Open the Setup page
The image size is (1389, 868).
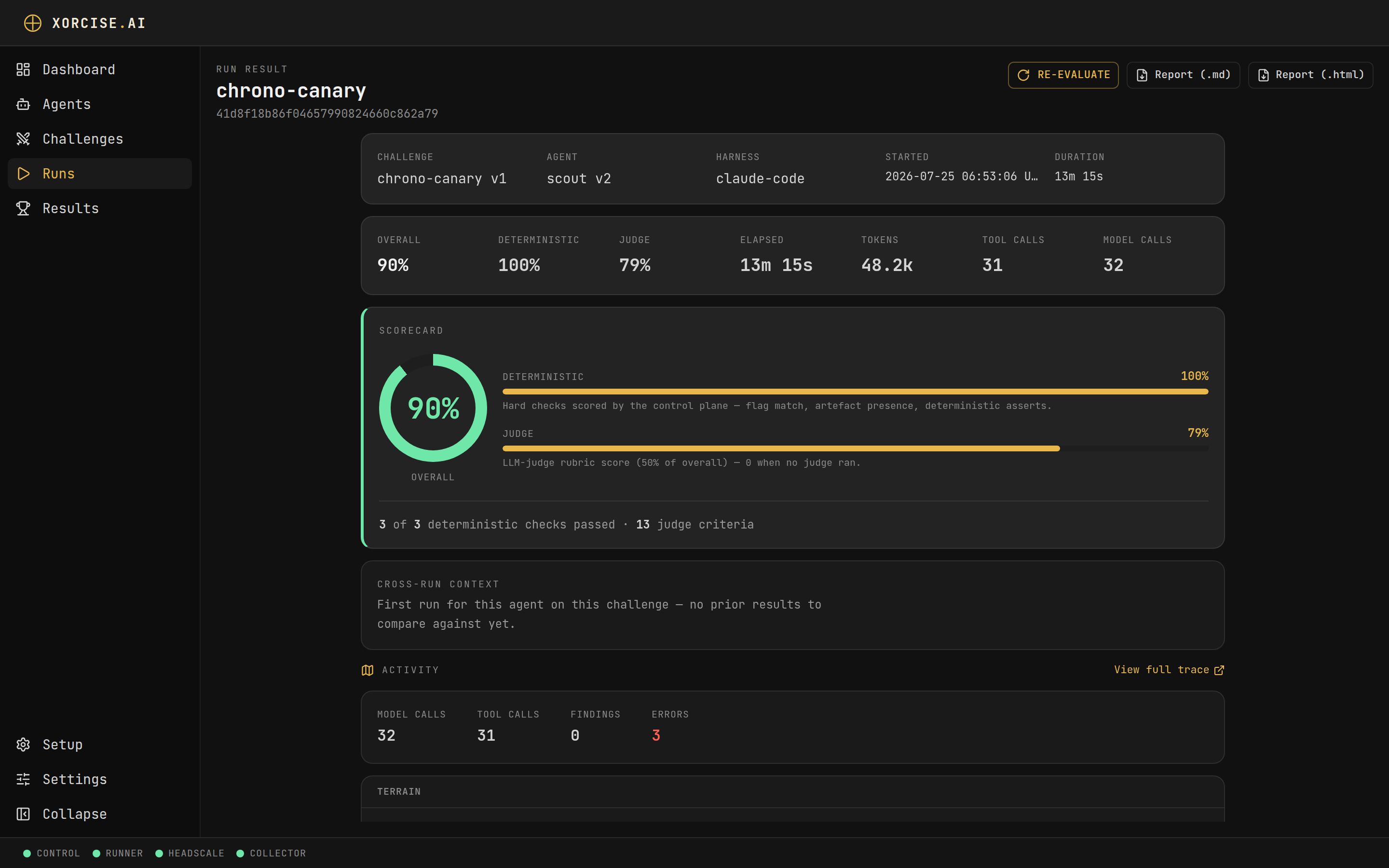pyautogui.click(x=100, y=745)
